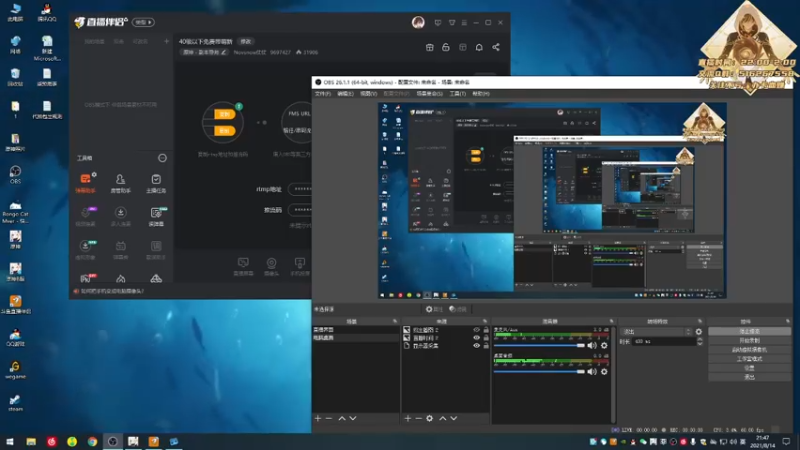Viewport: 800px width, 450px height.
Task: Add a new scene with plus icon
Action: pos(318,418)
